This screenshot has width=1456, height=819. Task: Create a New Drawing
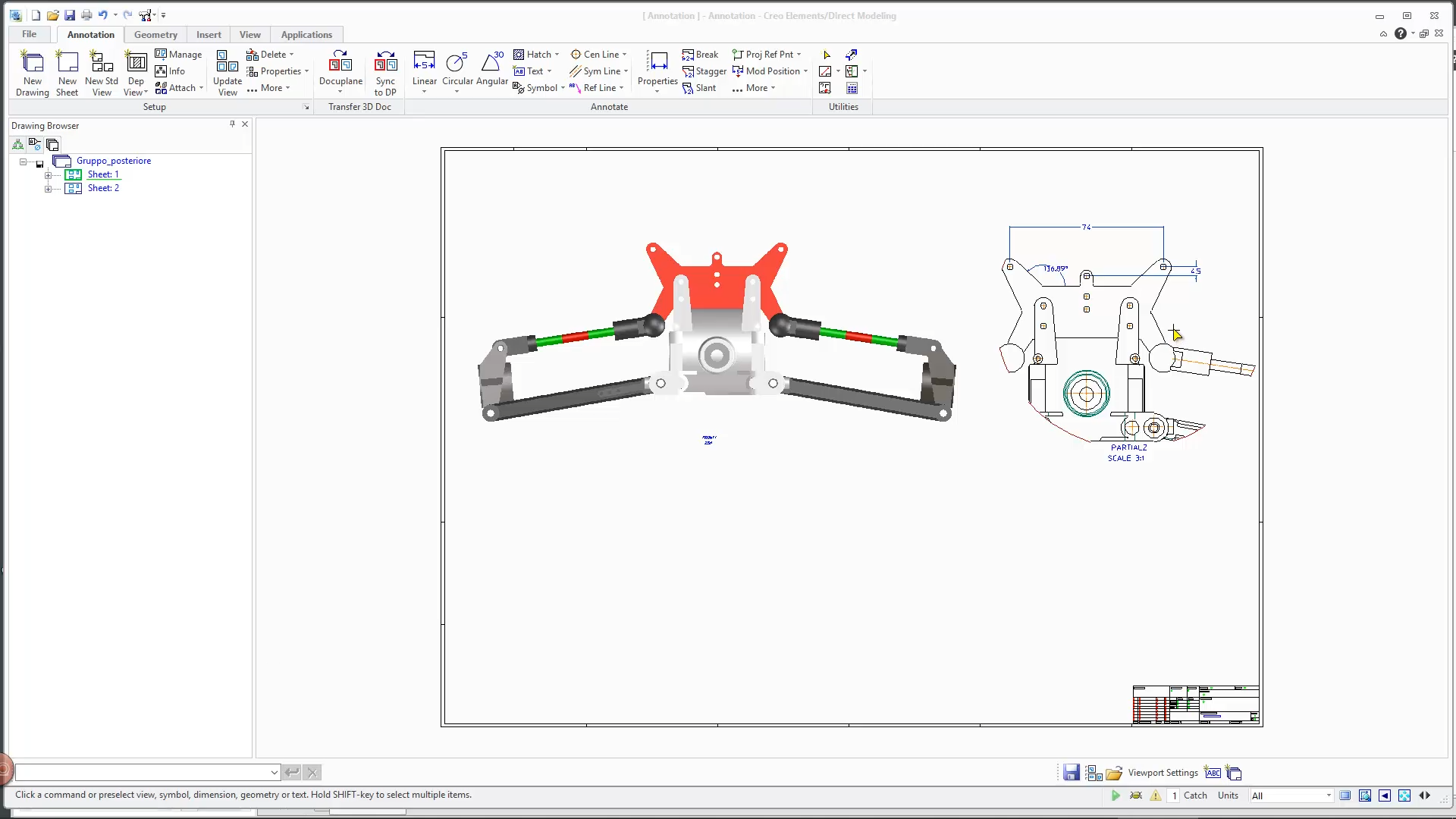[x=32, y=72]
